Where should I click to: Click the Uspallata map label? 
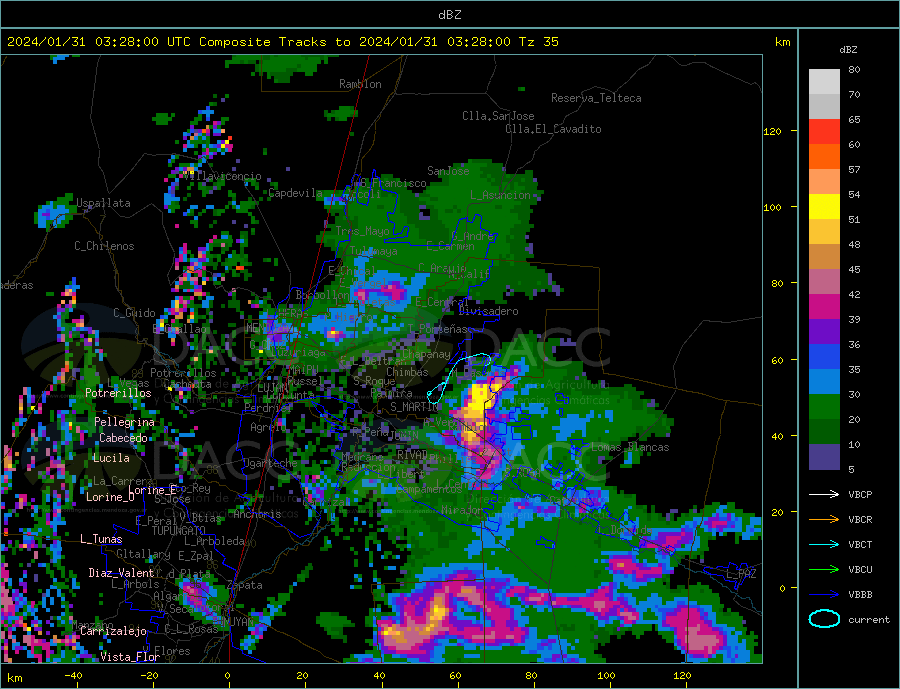[103, 203]
